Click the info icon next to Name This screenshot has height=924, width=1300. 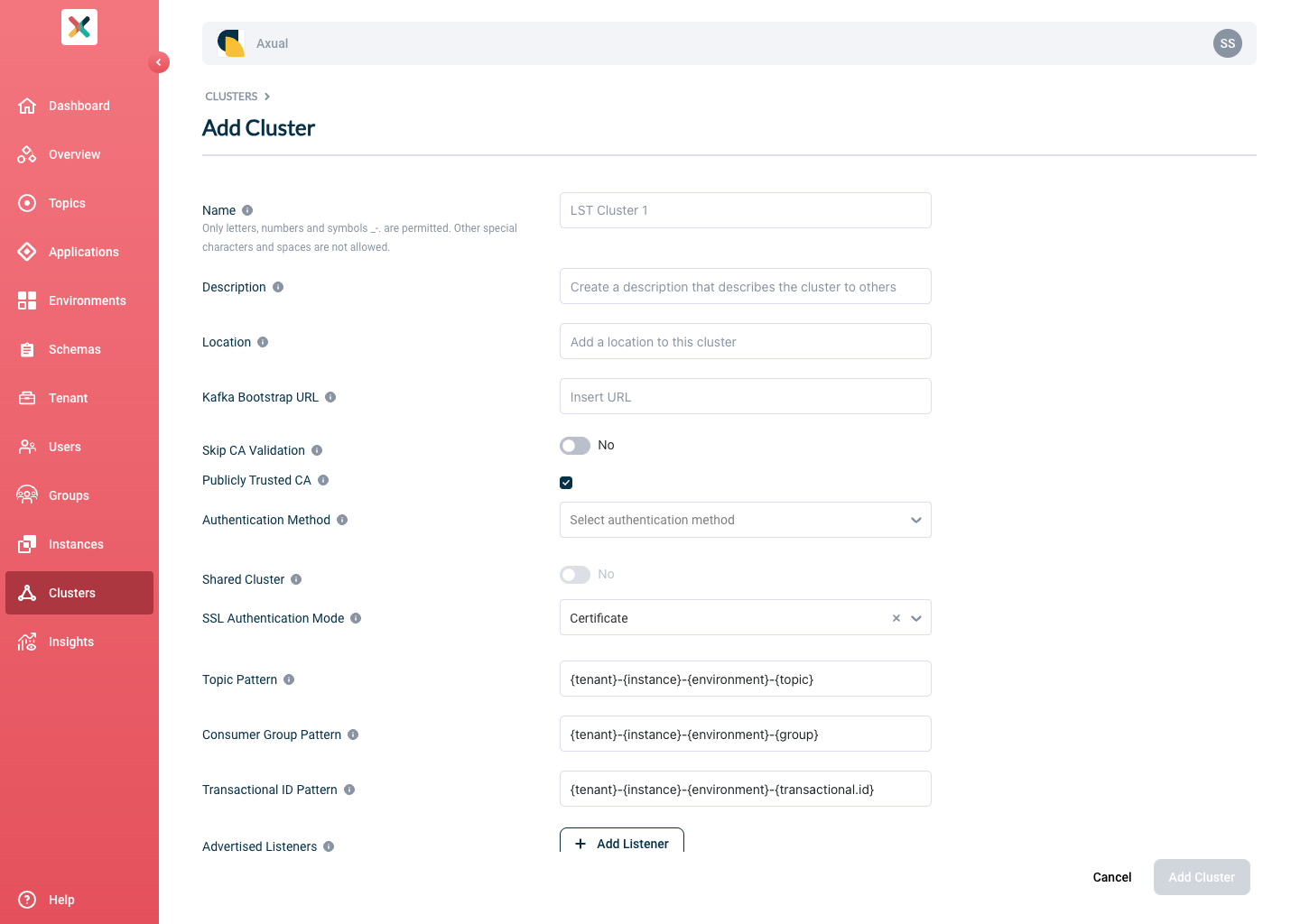point(247,210)
